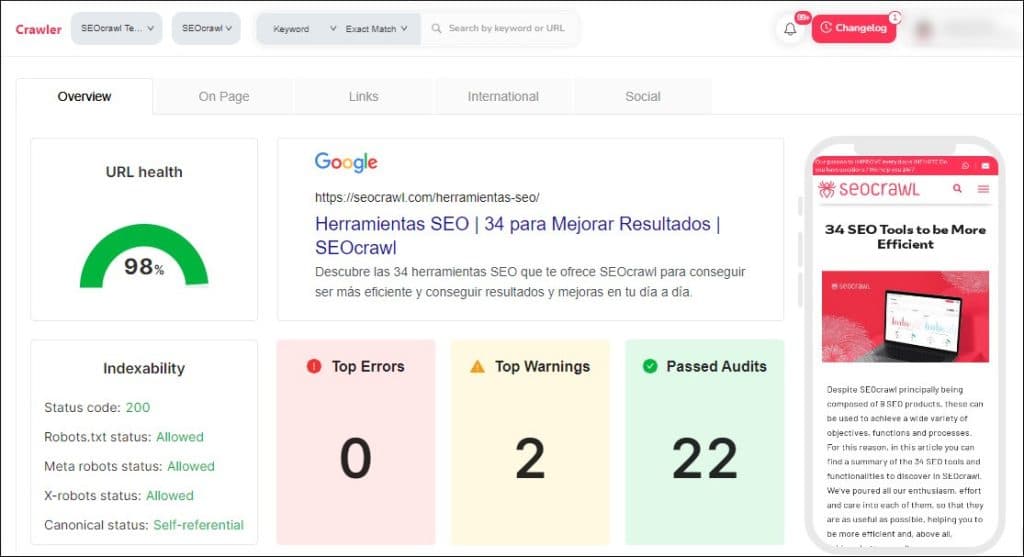
Task: Switch to the International tab
Action: click(503, 97)
